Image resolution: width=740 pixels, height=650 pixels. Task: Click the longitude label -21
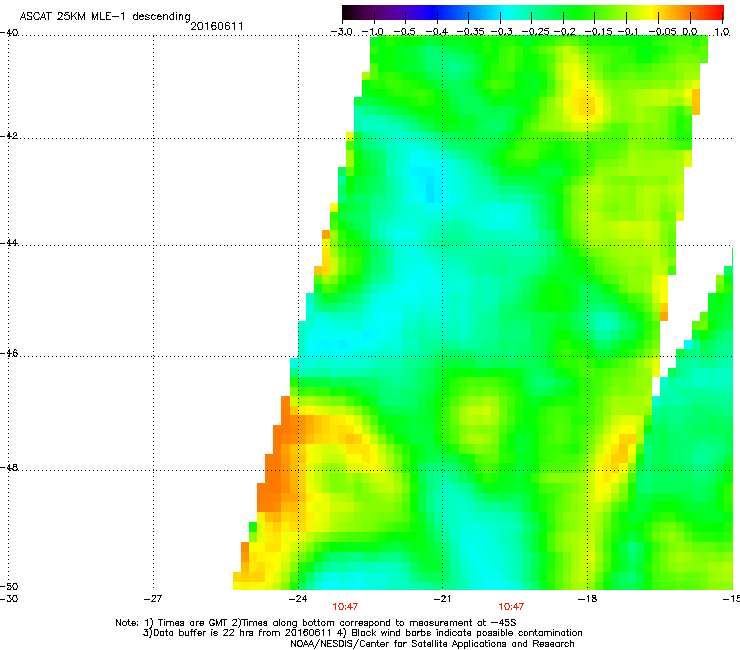(442, 599)
